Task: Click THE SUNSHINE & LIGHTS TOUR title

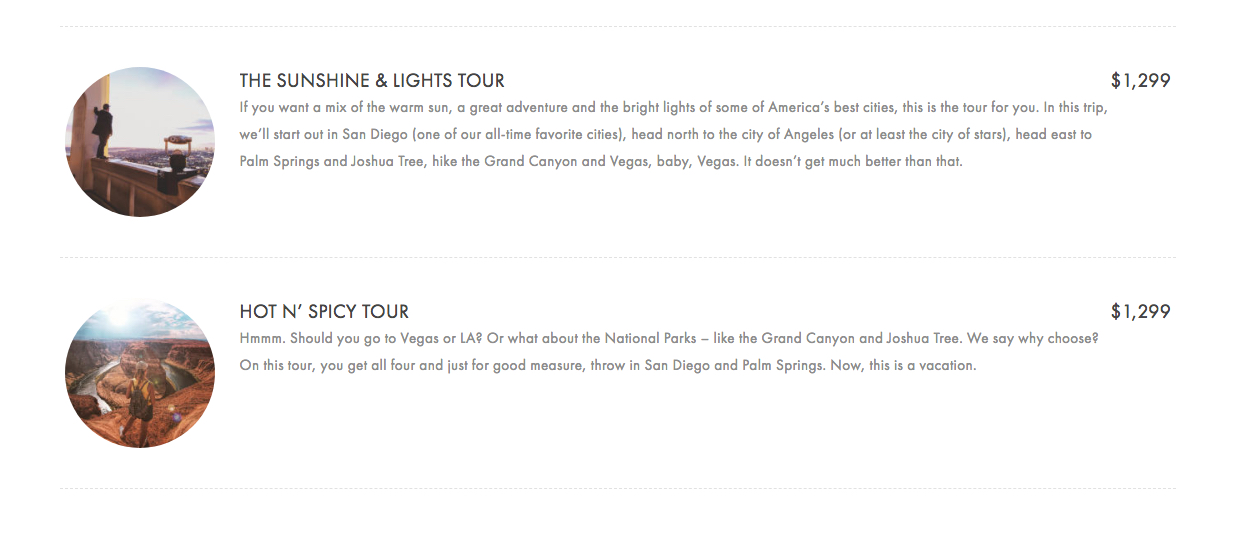Action: click(x=372, y=81)
